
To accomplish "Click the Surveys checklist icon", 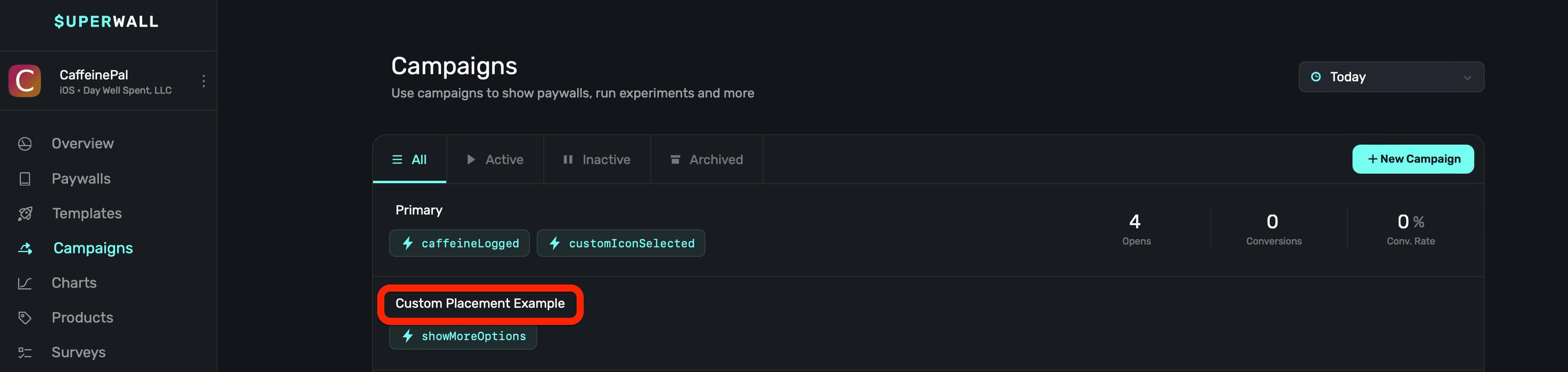I will [25, 352].
